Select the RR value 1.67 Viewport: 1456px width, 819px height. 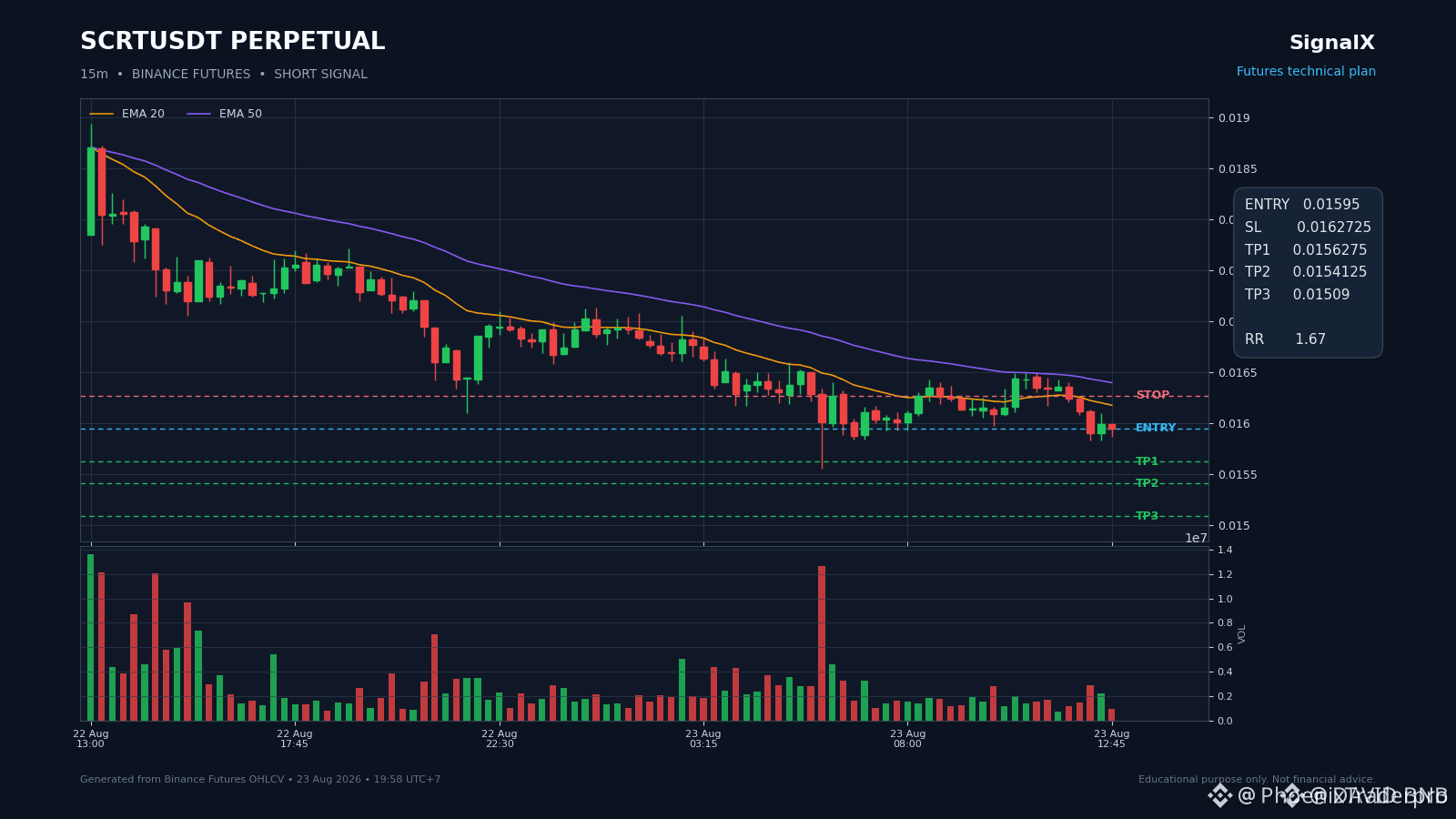tap(1310, 339)
